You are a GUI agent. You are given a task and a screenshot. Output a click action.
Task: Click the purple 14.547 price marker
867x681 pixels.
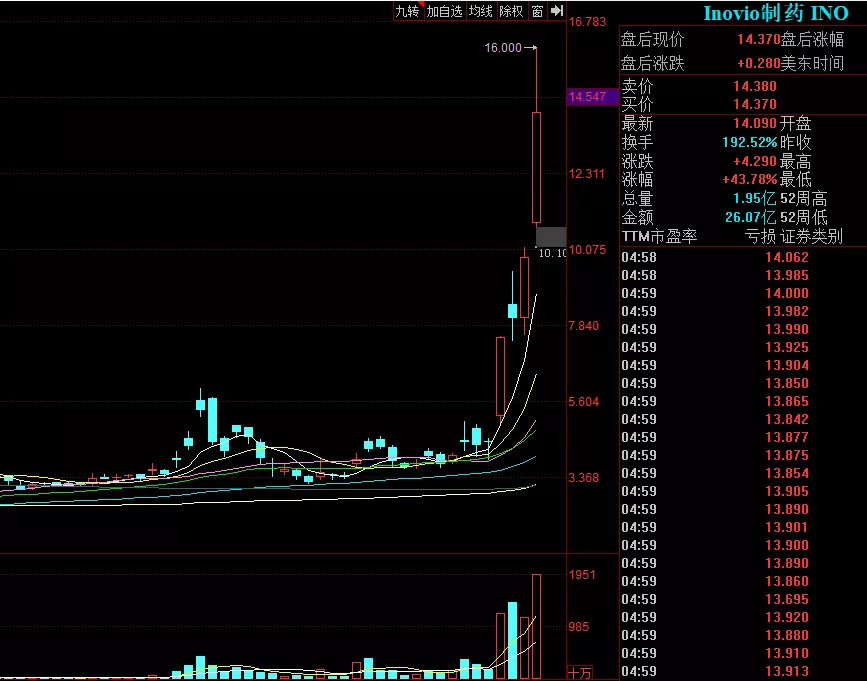coord(587,97)
